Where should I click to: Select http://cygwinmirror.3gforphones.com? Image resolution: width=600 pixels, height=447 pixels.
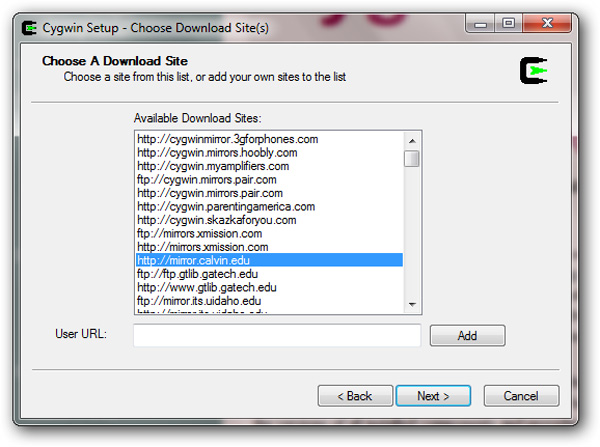point(269,139)
